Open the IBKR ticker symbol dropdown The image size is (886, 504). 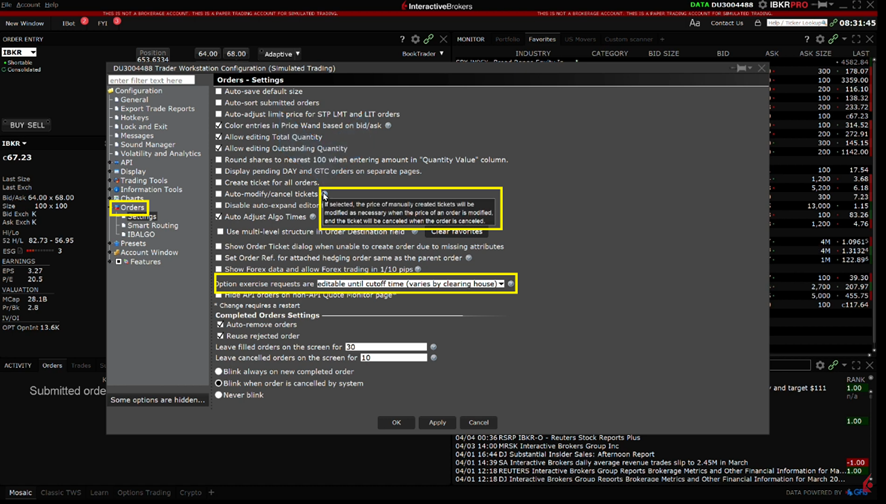[x=19, y=52]
